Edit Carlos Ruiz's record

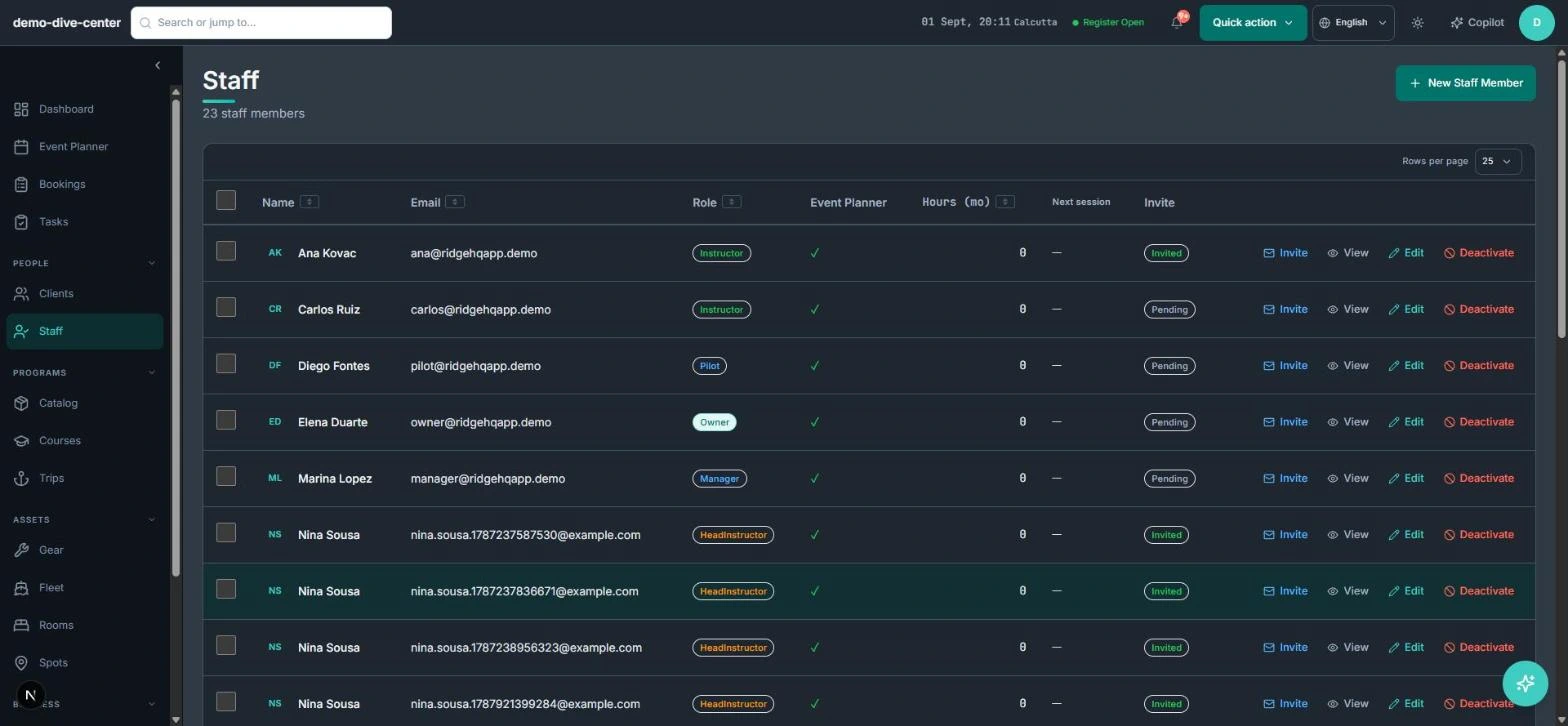pyautogui.click(x=1405, y=309)
